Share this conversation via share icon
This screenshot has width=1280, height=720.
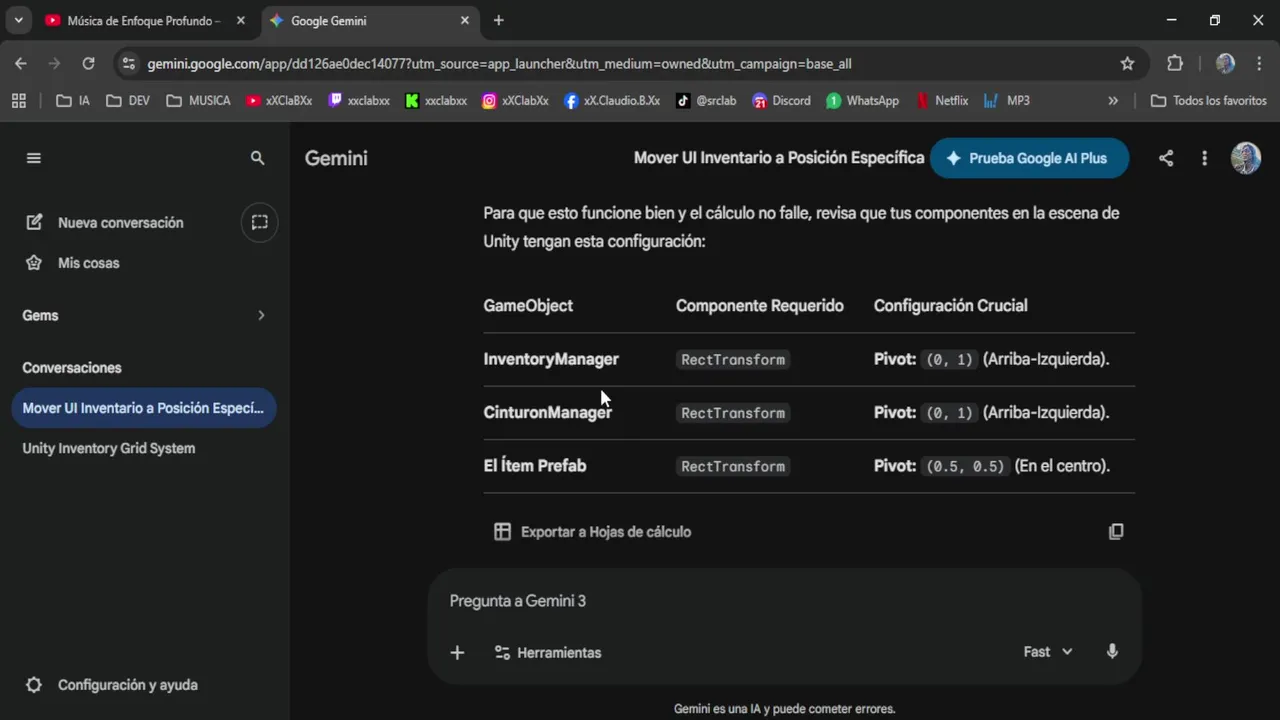(x=1166, y=158)
